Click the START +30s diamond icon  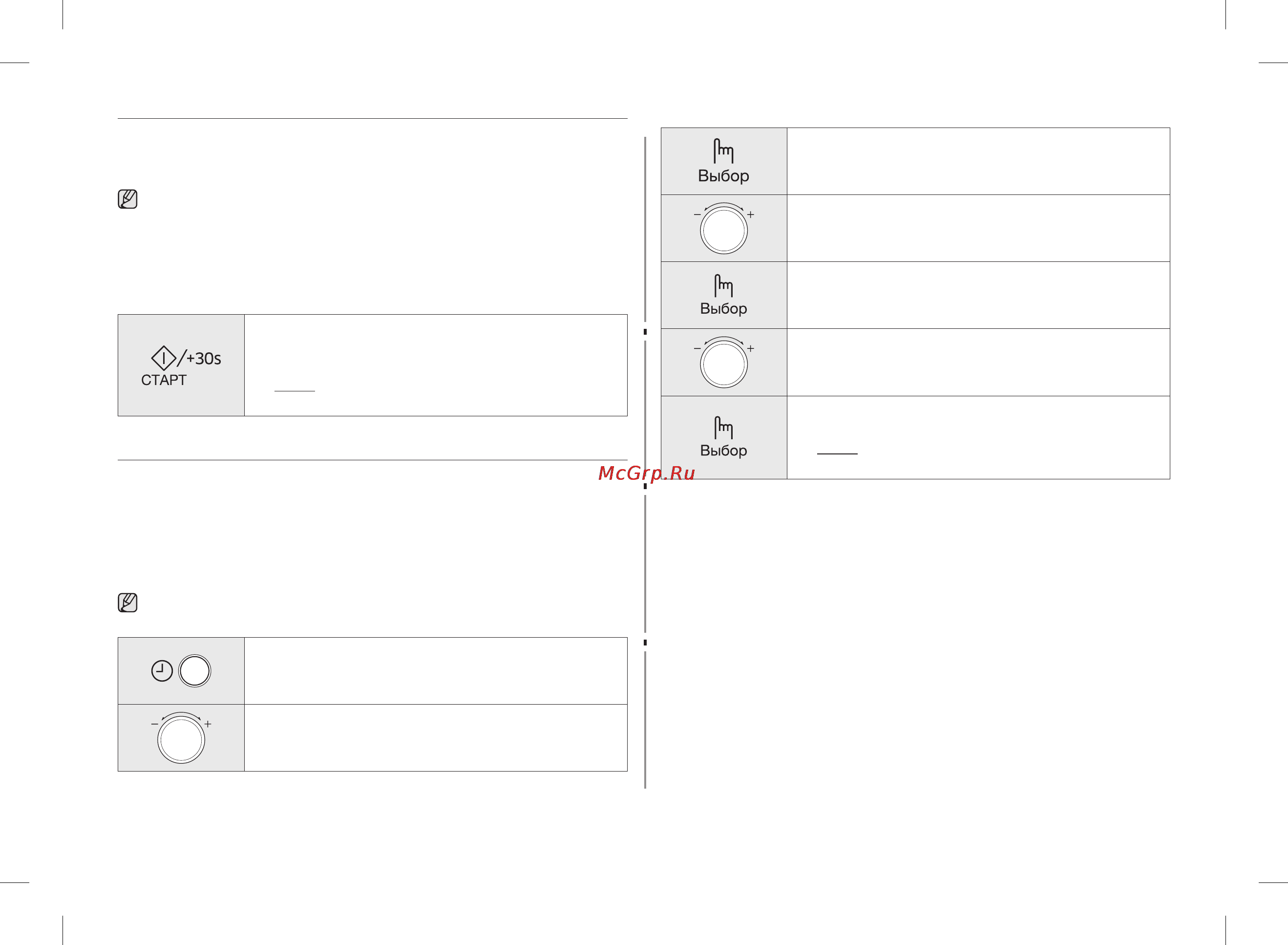click(x=164, y=358)
